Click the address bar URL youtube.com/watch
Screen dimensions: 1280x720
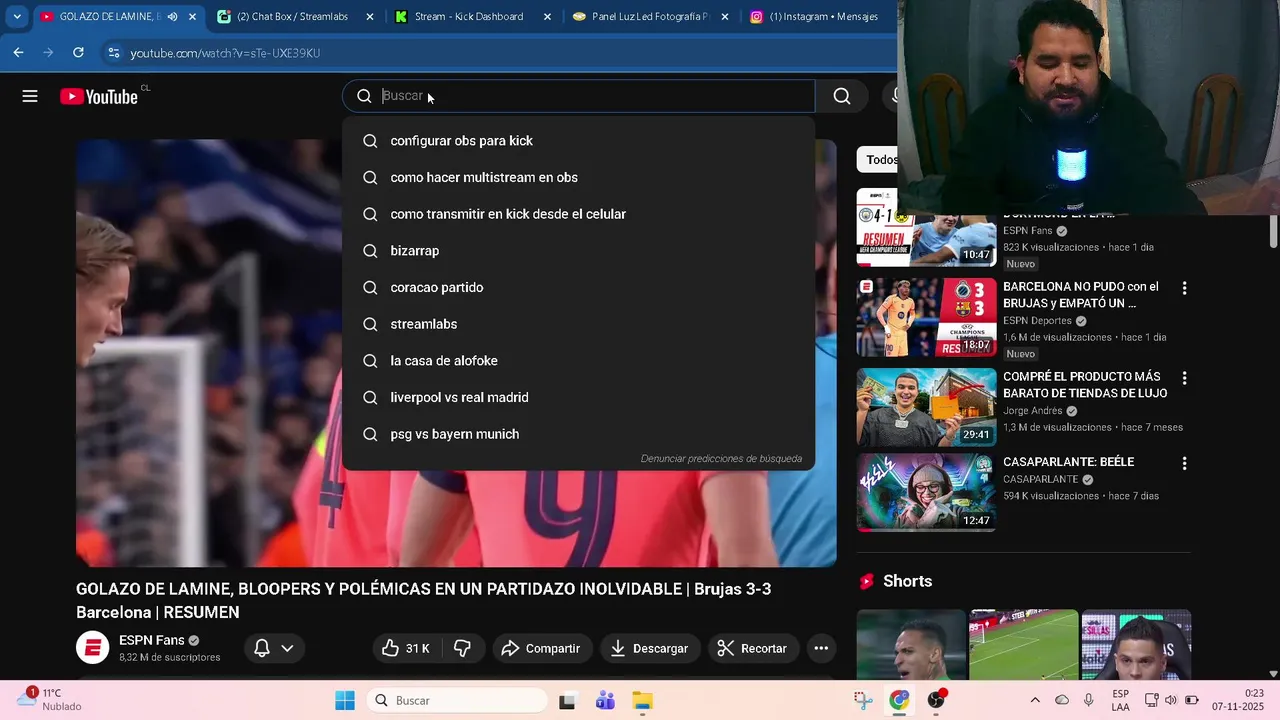coord(225,53)
